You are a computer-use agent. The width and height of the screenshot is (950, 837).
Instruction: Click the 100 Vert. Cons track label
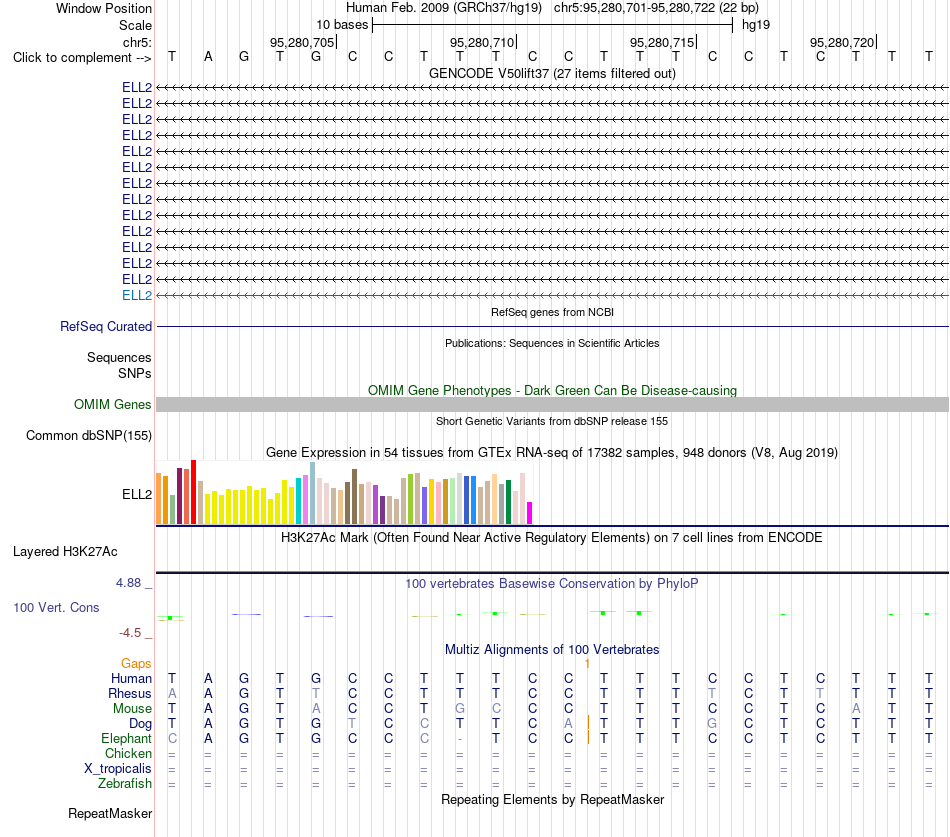[x=56, y=607]
